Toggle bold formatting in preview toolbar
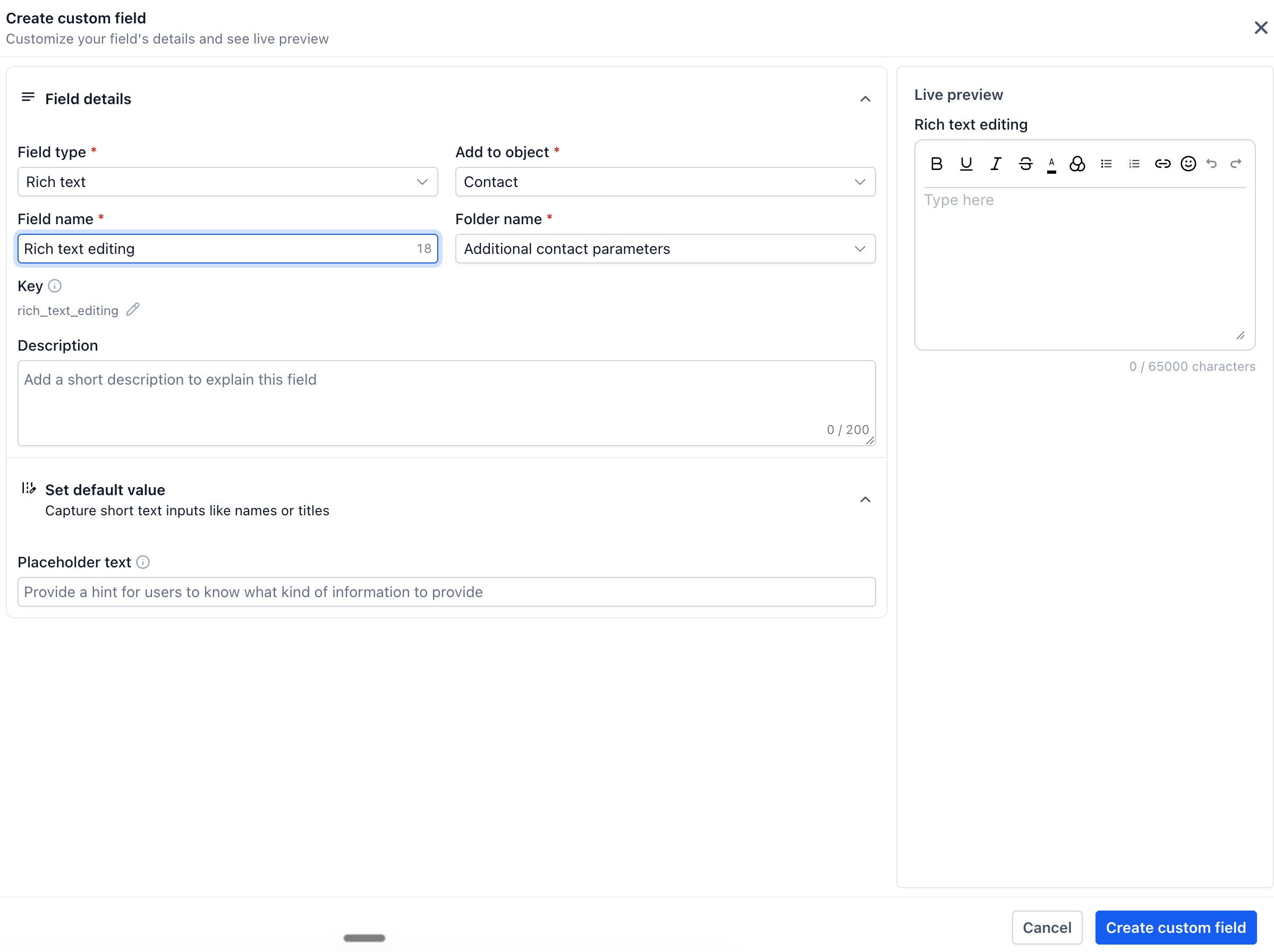The image size is (1274, 952). pos(937,164)
